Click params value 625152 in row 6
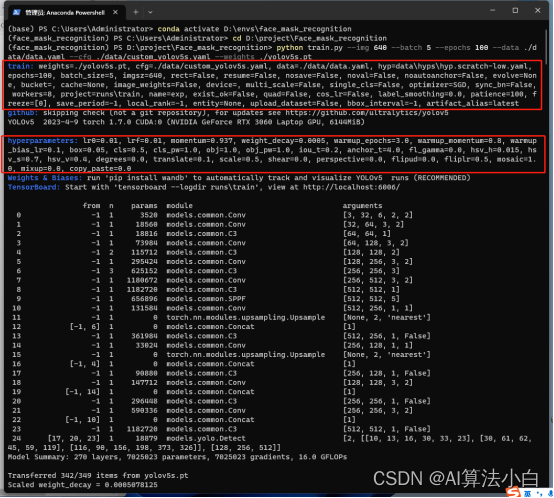This screenshot has height=498, width=554. [144, 271]
